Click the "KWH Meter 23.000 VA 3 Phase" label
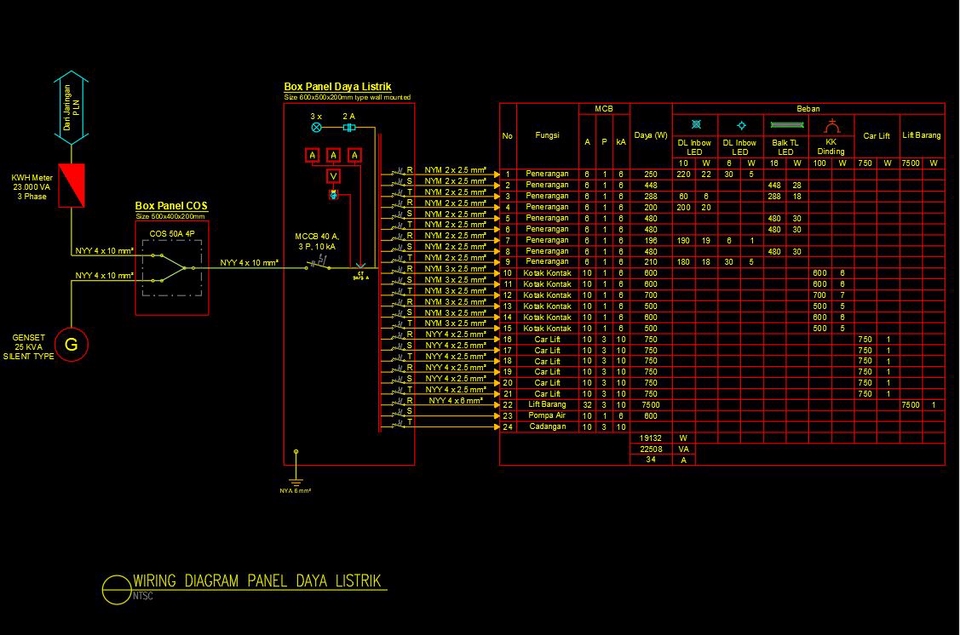 (32, 187)
